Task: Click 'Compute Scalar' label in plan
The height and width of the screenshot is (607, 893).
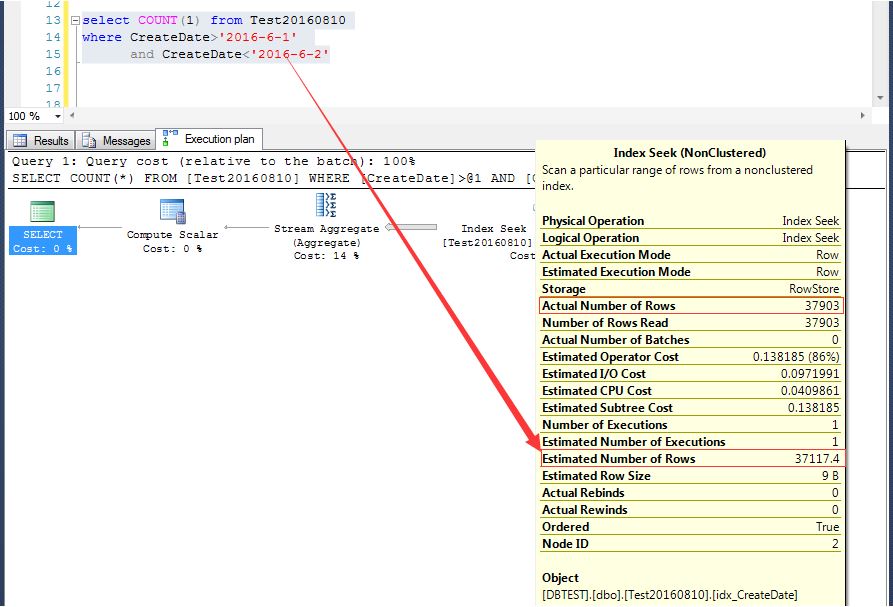Action: click(x=173, y=235)
